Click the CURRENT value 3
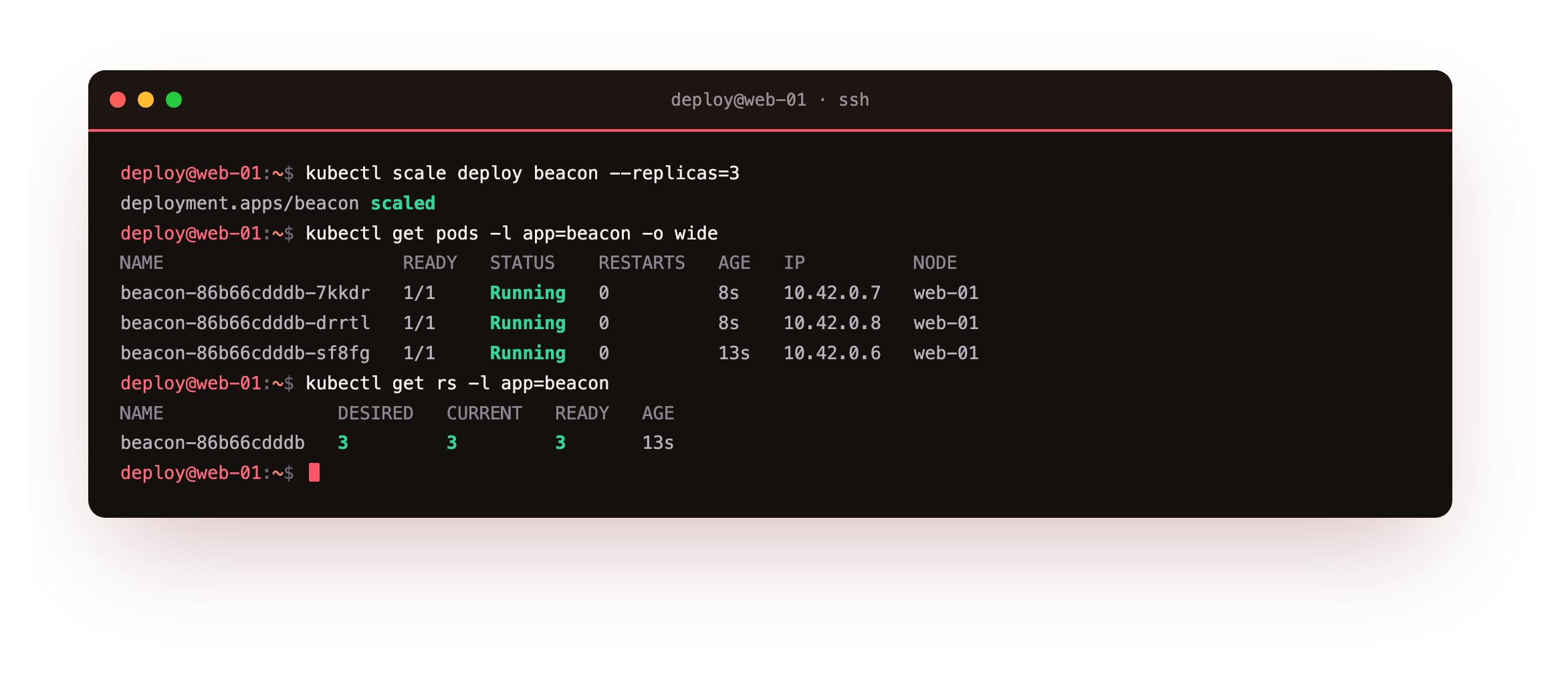Screen dimensions: 1568x679 pyautogui.click(x=452, y=443)
